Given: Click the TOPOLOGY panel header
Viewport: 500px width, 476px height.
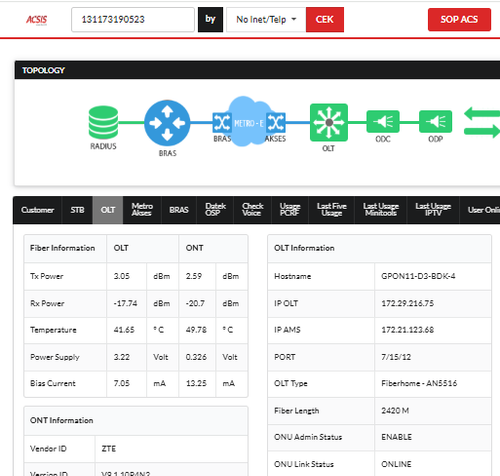Looking at the screenshot, I should pyautogui.click(x=257, y=70).
